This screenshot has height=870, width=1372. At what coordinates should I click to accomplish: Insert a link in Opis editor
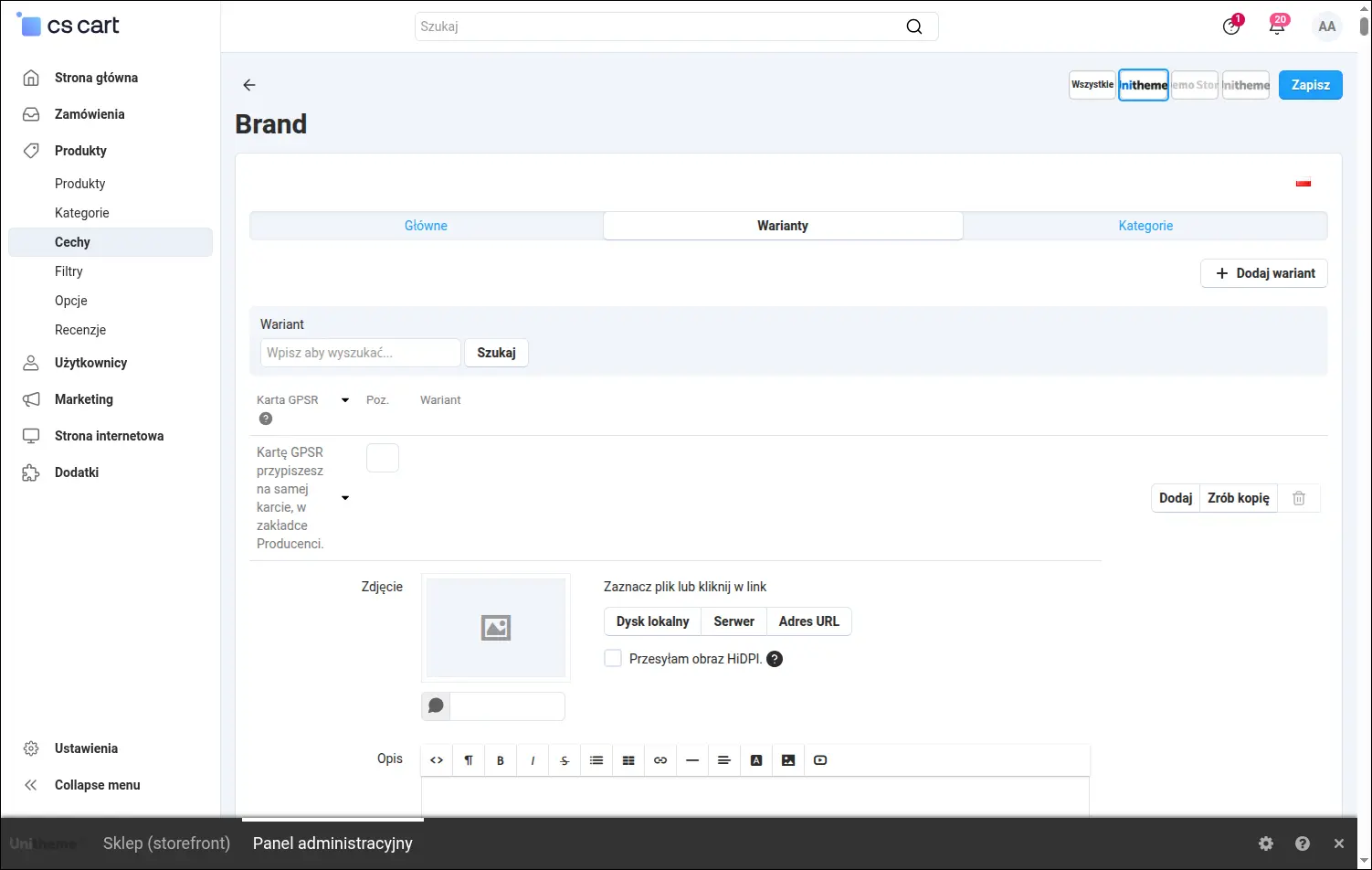click(x=660, y=760)
